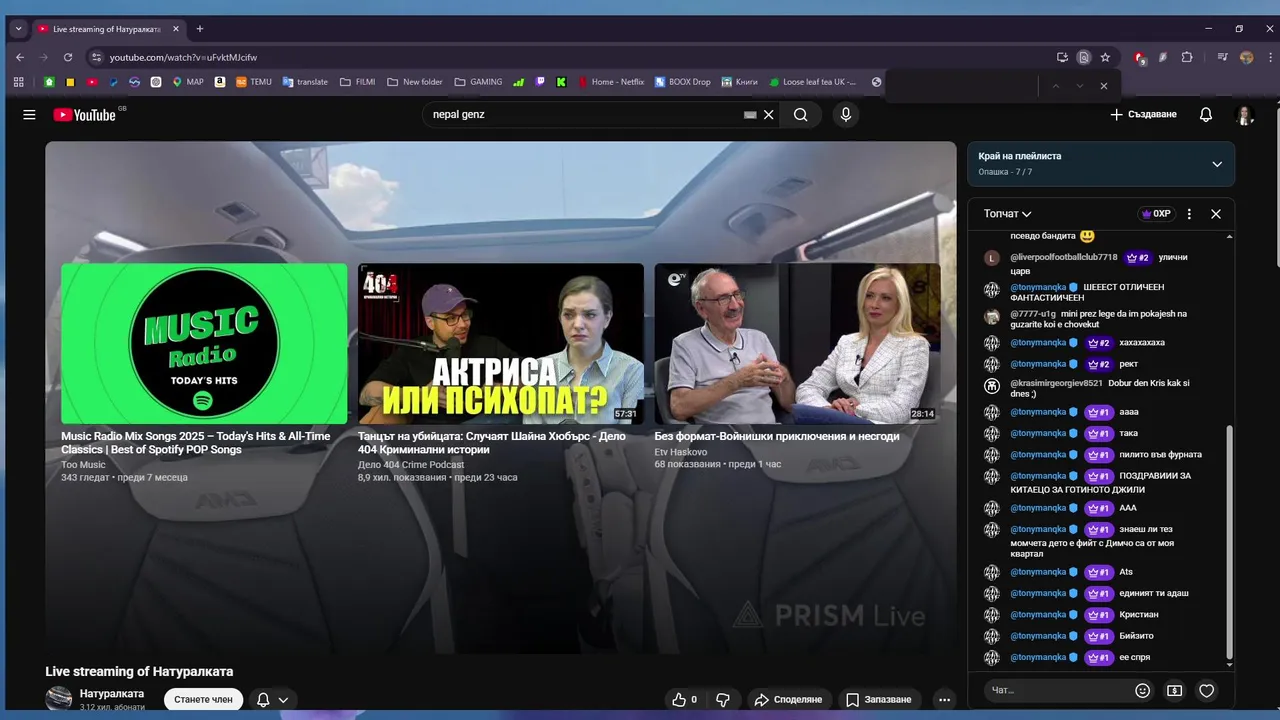Open the Music Radio TODAY'S HITS thumbnail

pos(204,344)
